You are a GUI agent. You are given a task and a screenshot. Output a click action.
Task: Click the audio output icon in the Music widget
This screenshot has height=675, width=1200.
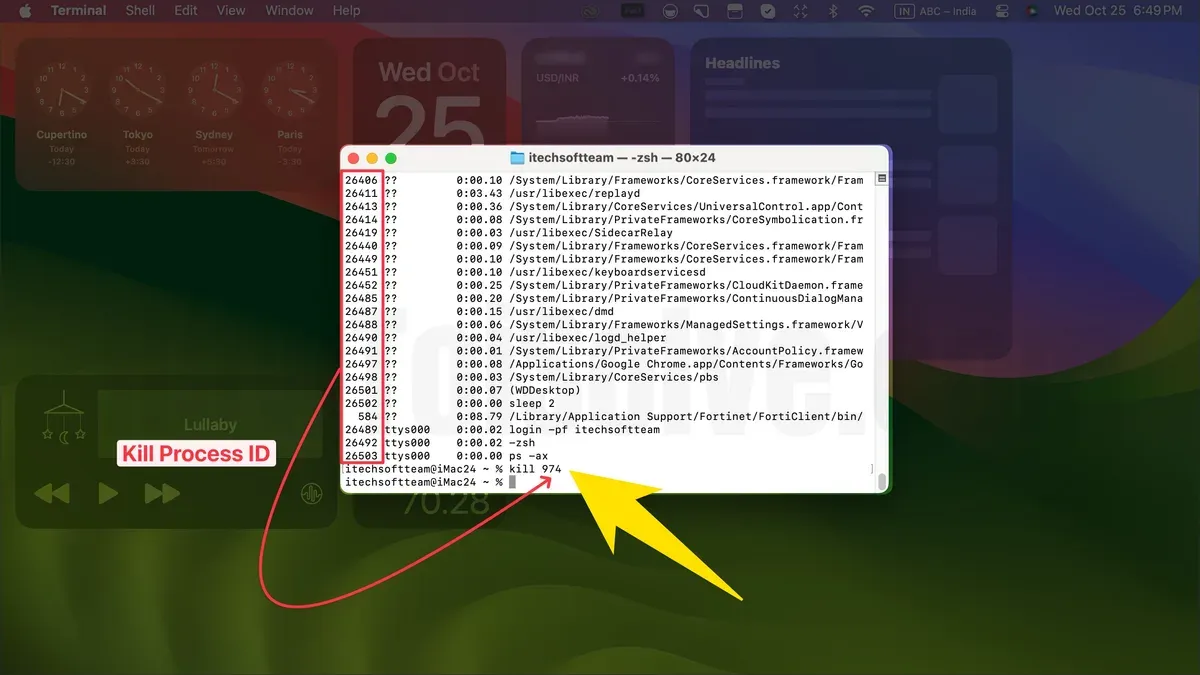[311, 493]
